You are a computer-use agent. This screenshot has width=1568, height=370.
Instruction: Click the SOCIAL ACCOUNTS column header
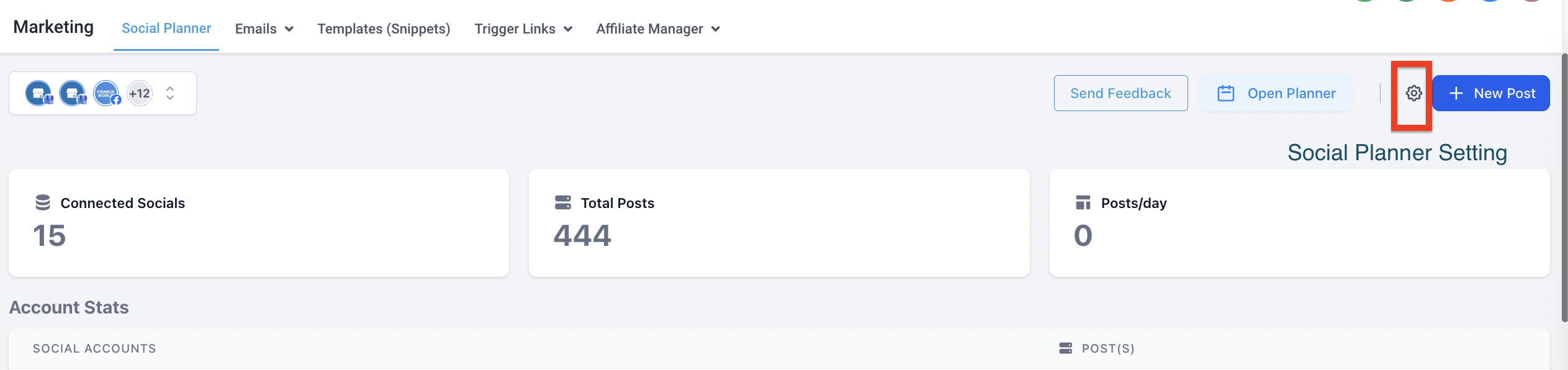94,349
